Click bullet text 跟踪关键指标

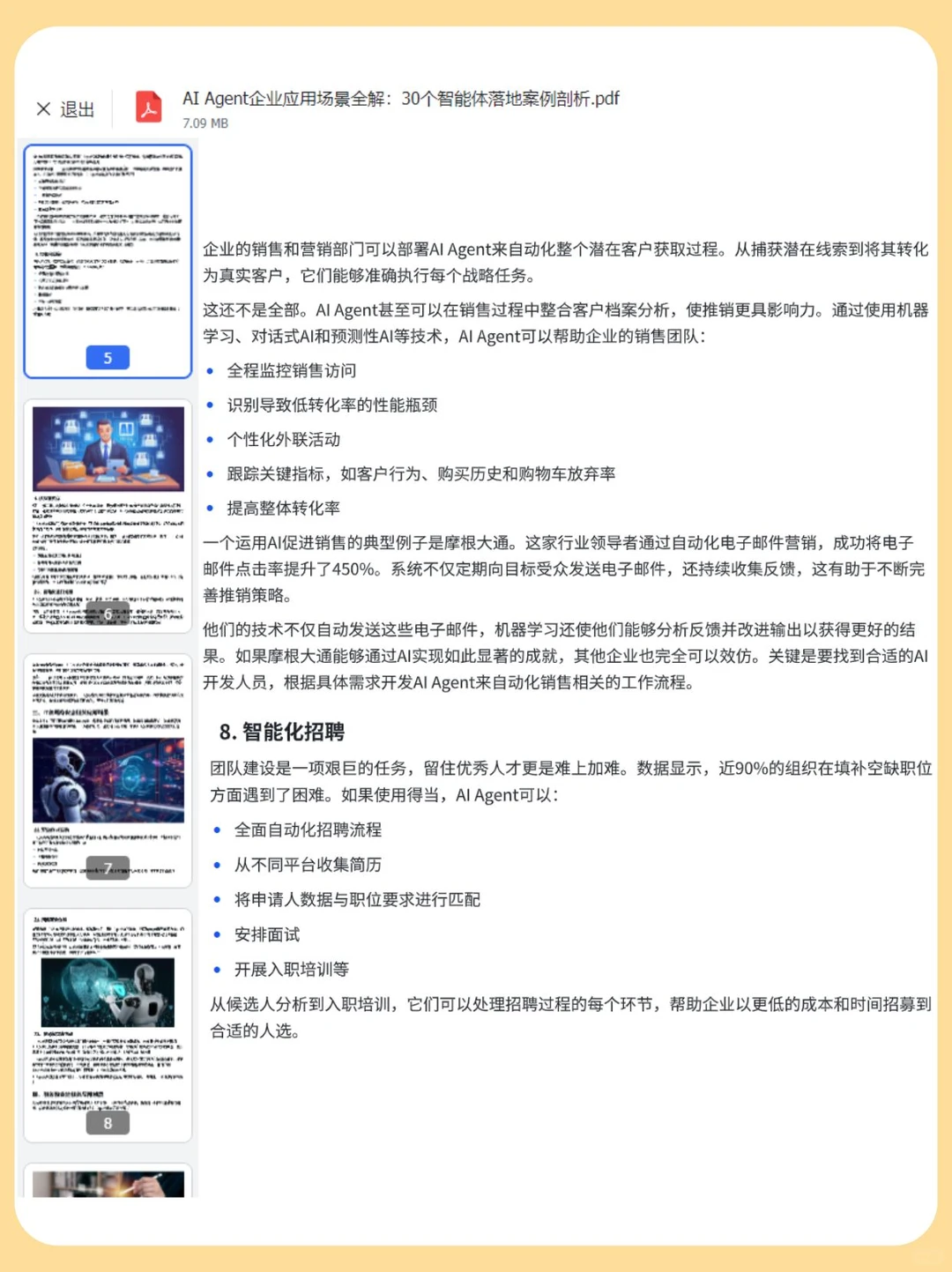click(421, 474)
